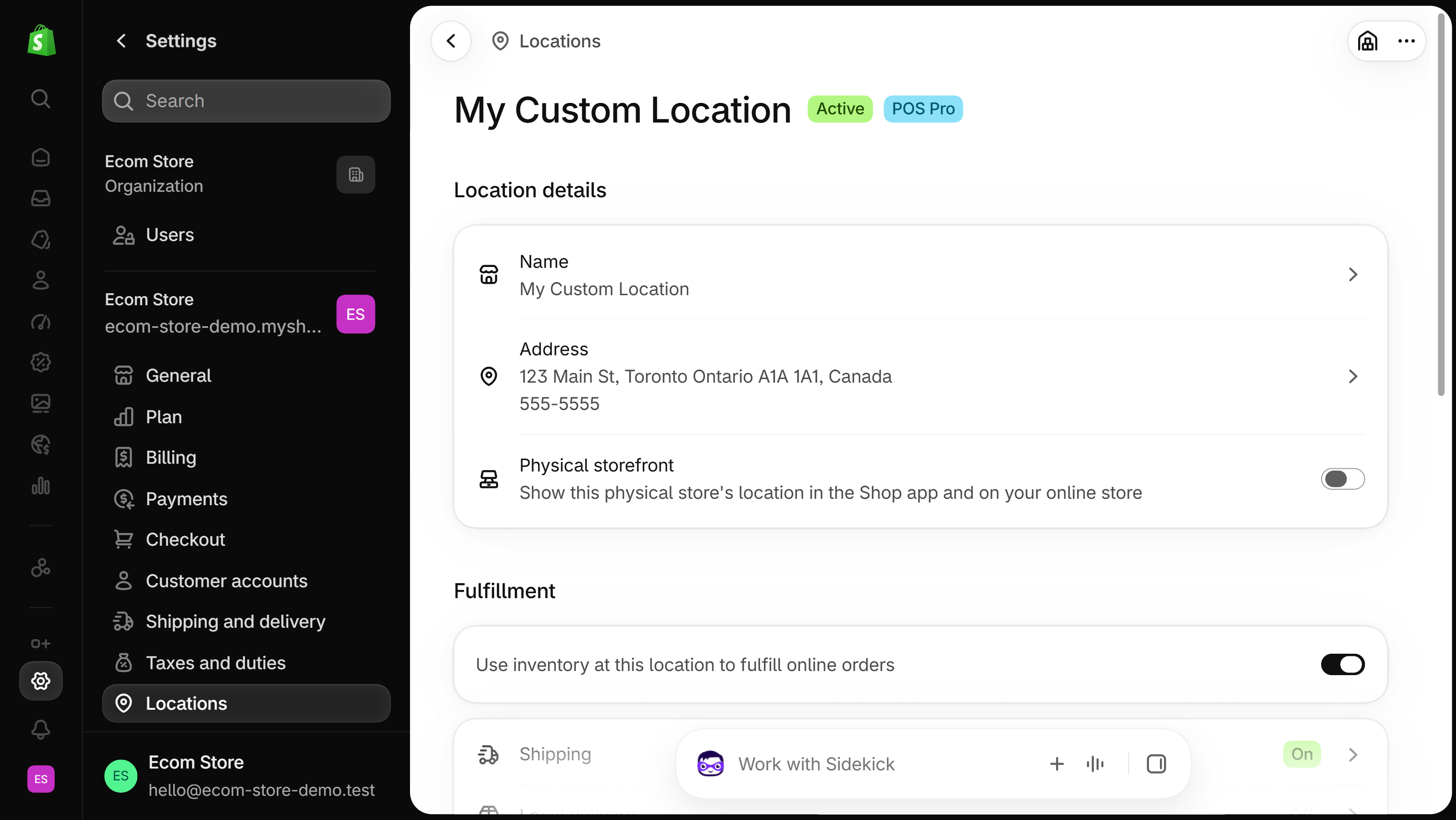This screenshot has width=1456, height=820.
Task: Click the magenta ES store badge
Action: point(355,313)
